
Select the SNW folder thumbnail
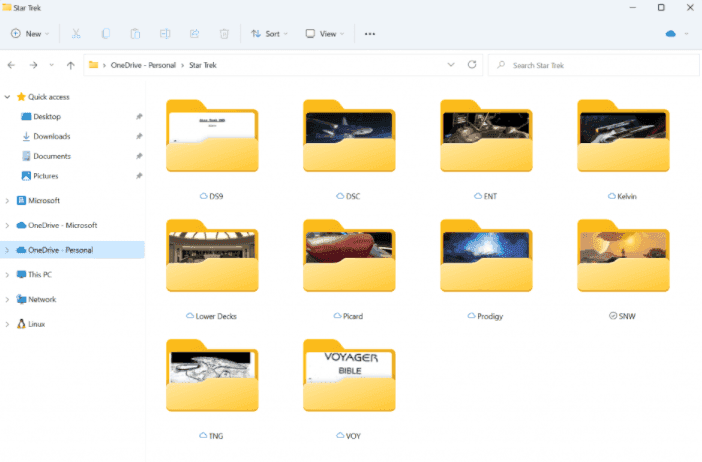[623, 256]
